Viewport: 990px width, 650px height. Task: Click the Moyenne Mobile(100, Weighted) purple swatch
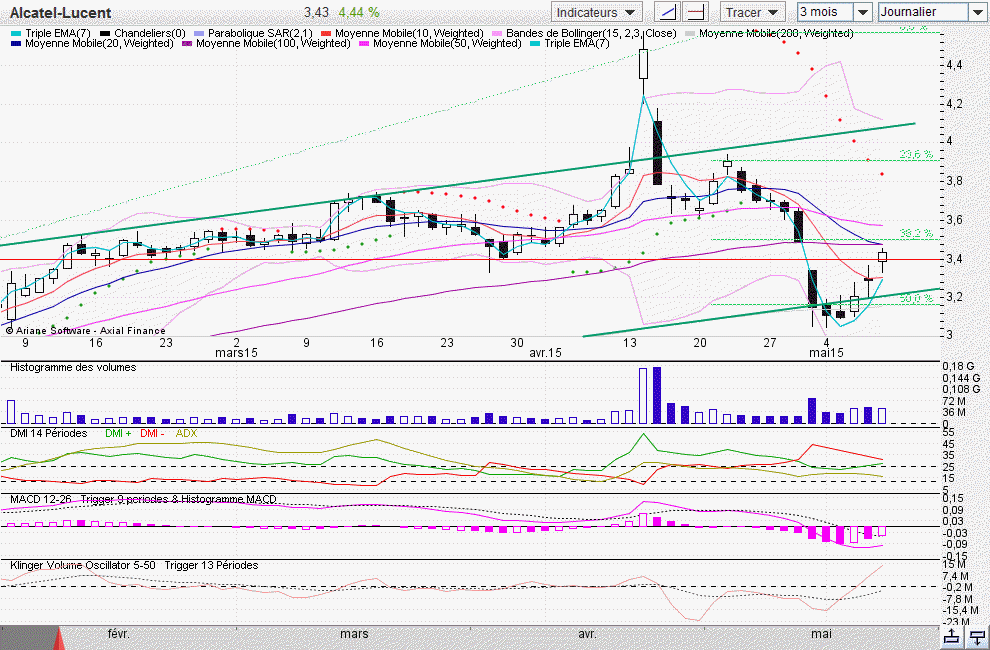pos(187,44)
